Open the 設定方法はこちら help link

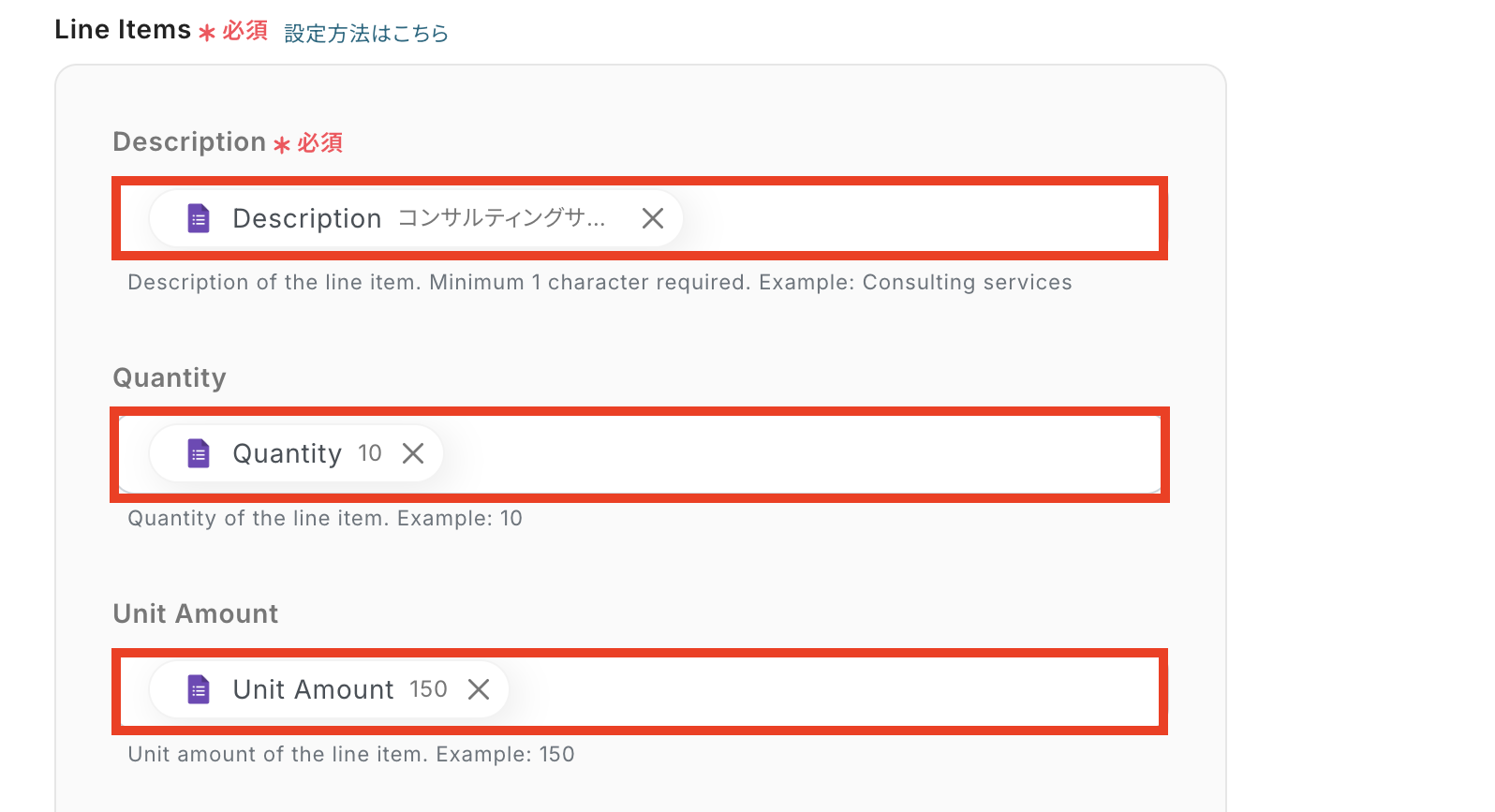(366, 34)
